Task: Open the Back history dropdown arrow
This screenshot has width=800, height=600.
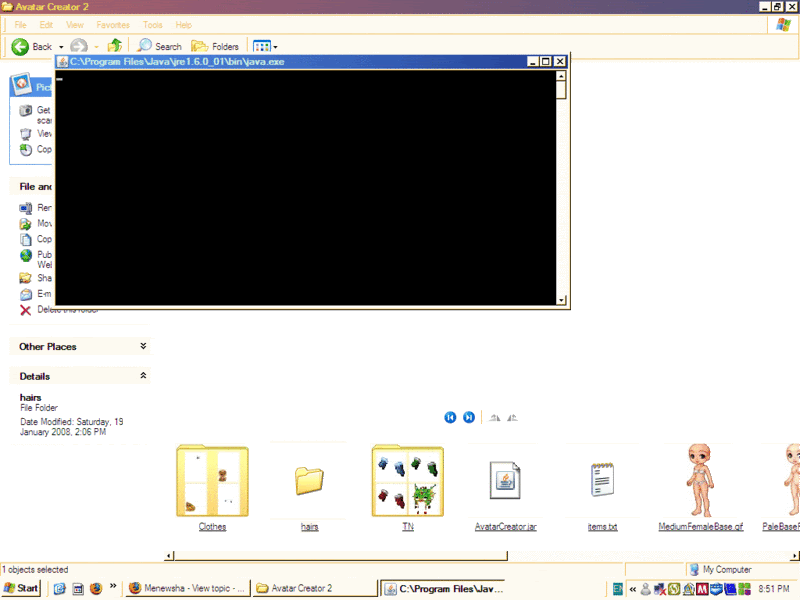Action: point(61,47)
